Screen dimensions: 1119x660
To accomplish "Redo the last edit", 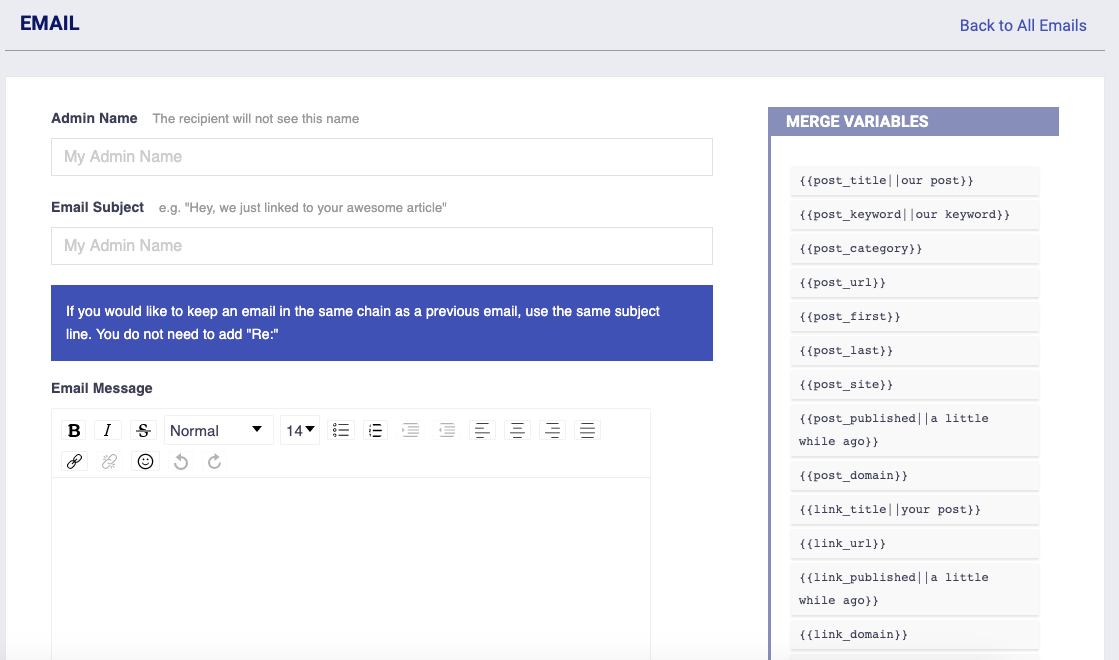I will click(x=214, y=462).
